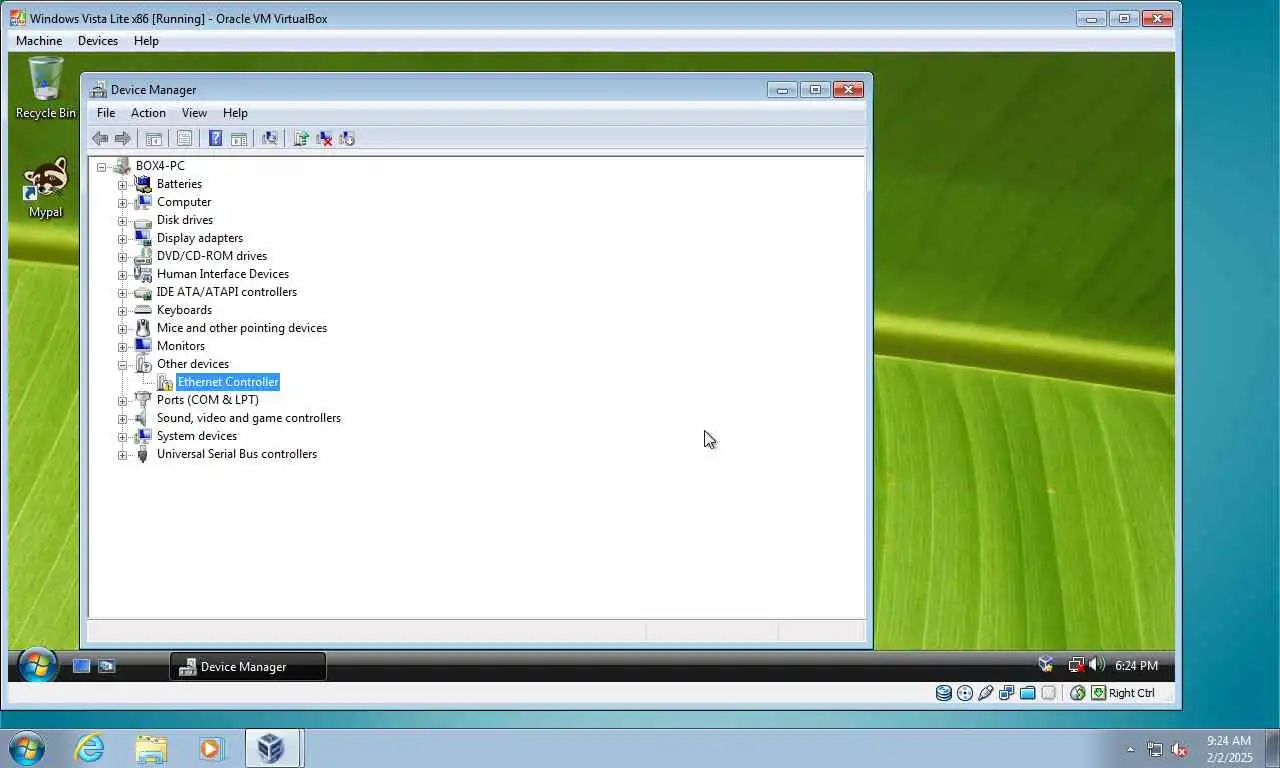
Task: Select the Ethernet Controller device
Action: click(228, 382)
